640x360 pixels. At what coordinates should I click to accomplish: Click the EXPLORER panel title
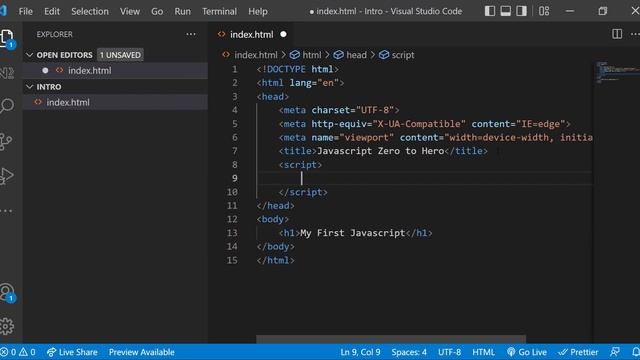tap(54, 34)
